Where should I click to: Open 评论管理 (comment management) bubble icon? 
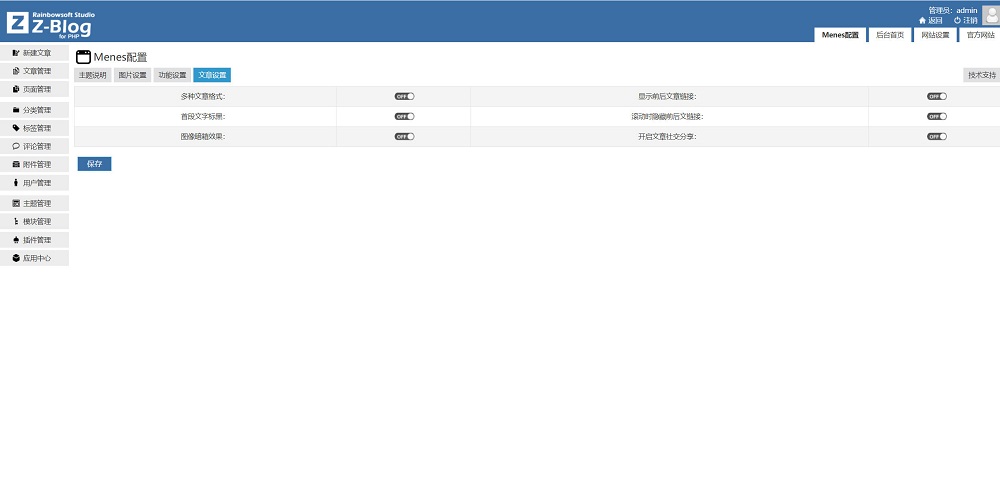tap(16, 146)
